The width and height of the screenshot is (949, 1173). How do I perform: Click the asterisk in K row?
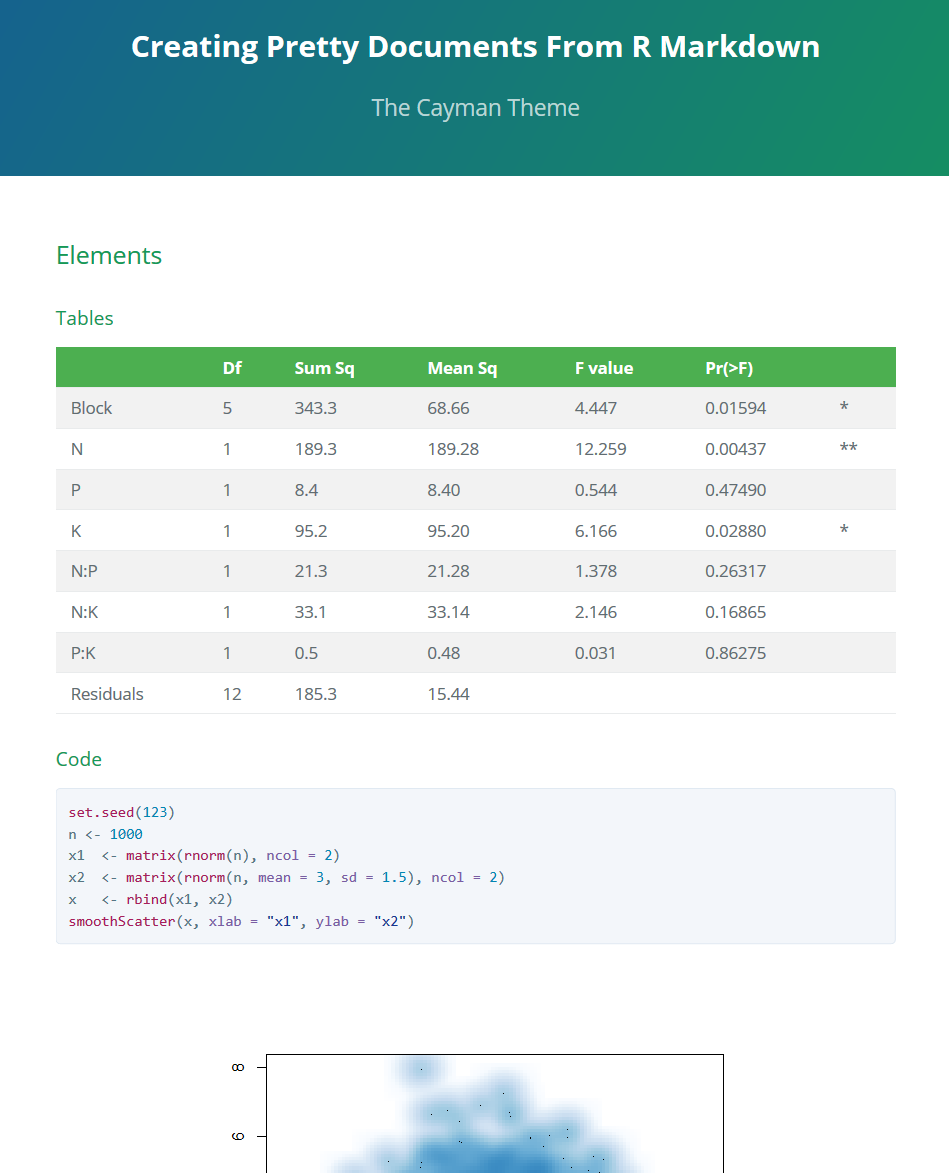point(844,530)
